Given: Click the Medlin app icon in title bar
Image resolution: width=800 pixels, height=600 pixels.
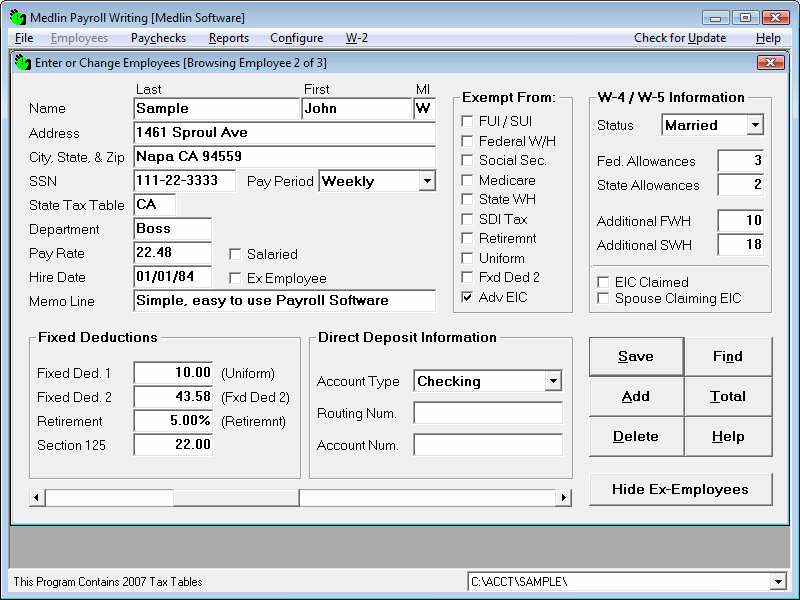Looking at the screenshot, I should [x=18, y=18].
